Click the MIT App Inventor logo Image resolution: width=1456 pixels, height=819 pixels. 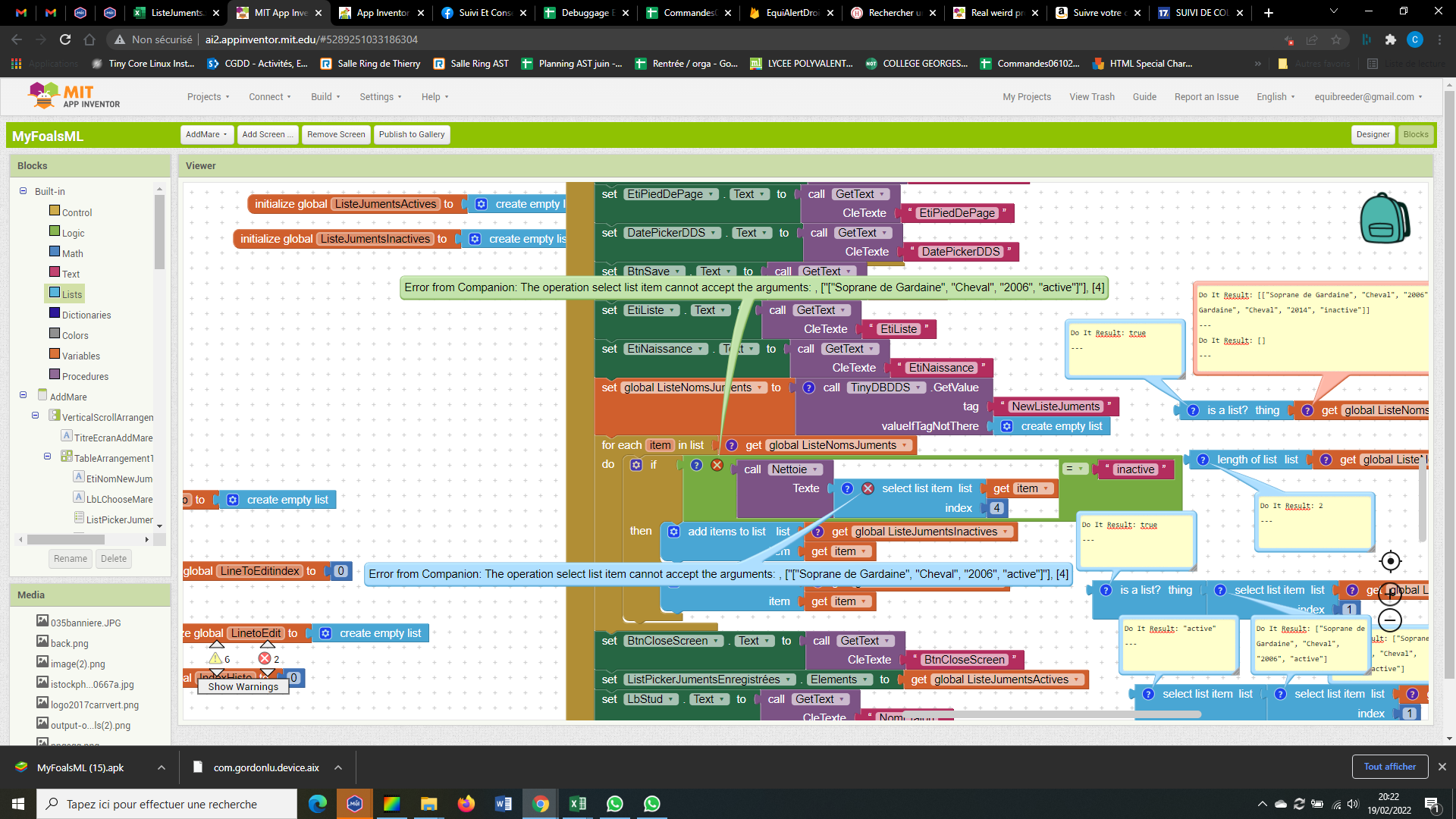[x=74, y=96]
